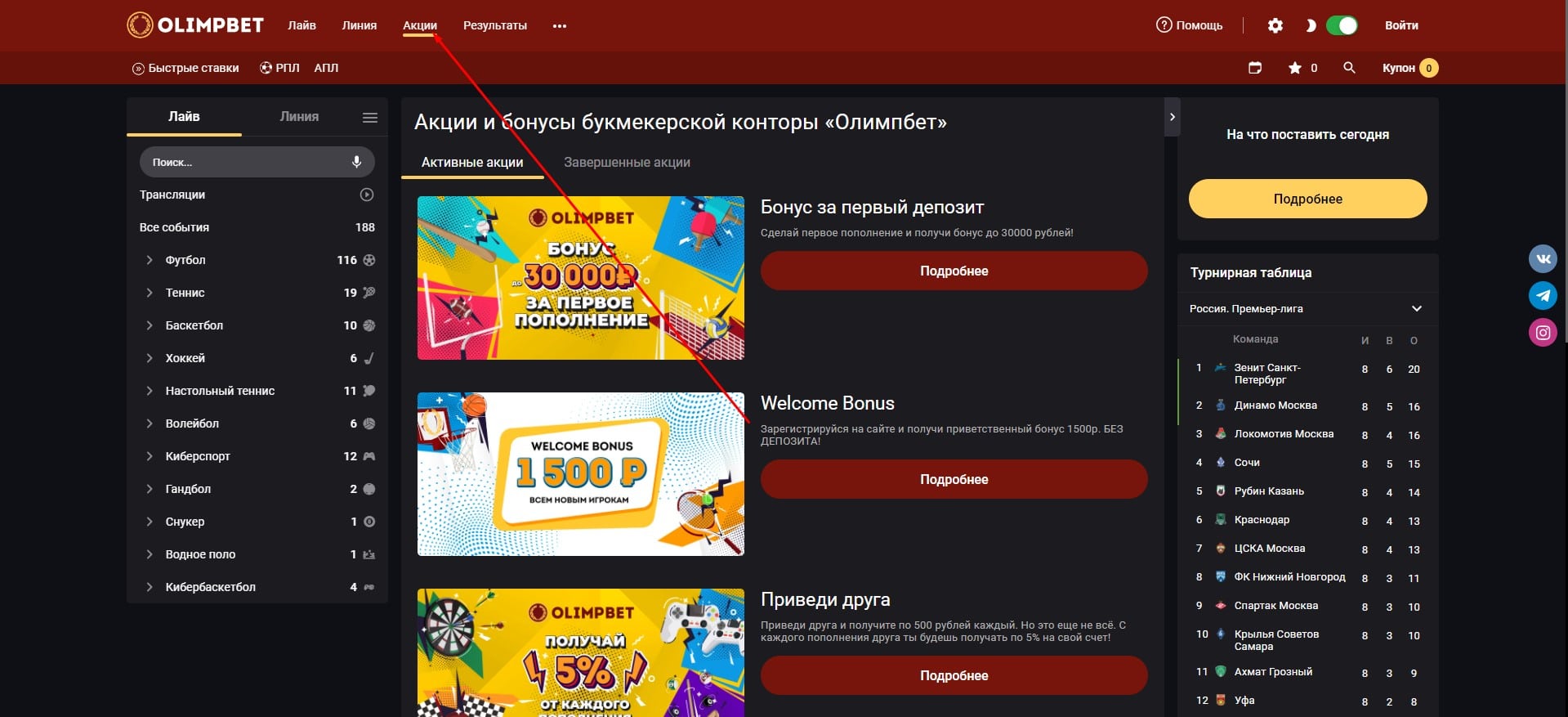The height and width of the screenshot is (717, 1568).
Task: Open the three-dots more menu
Action: [x=560, y=26]
